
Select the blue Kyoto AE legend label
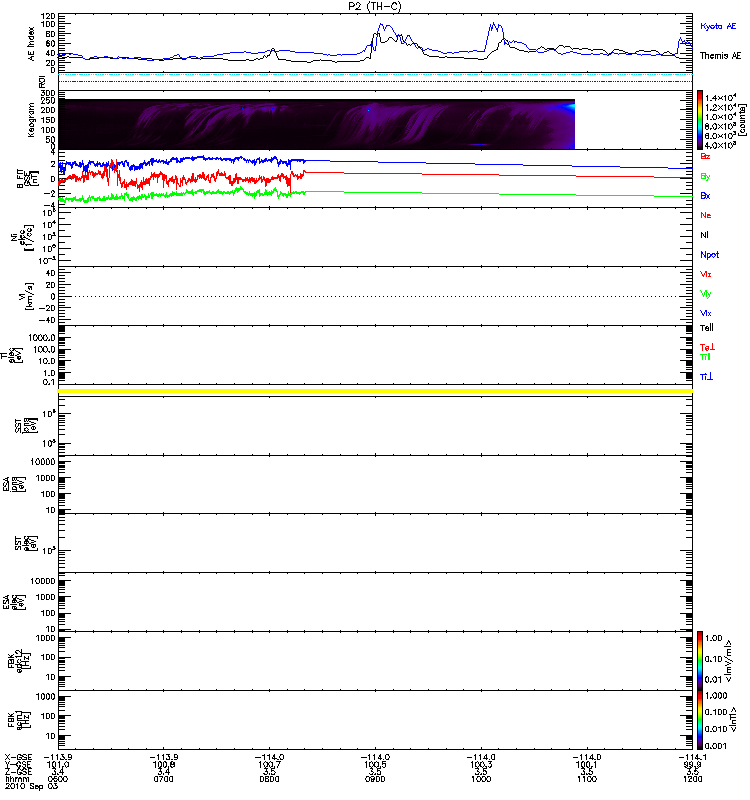coord(718,26)
